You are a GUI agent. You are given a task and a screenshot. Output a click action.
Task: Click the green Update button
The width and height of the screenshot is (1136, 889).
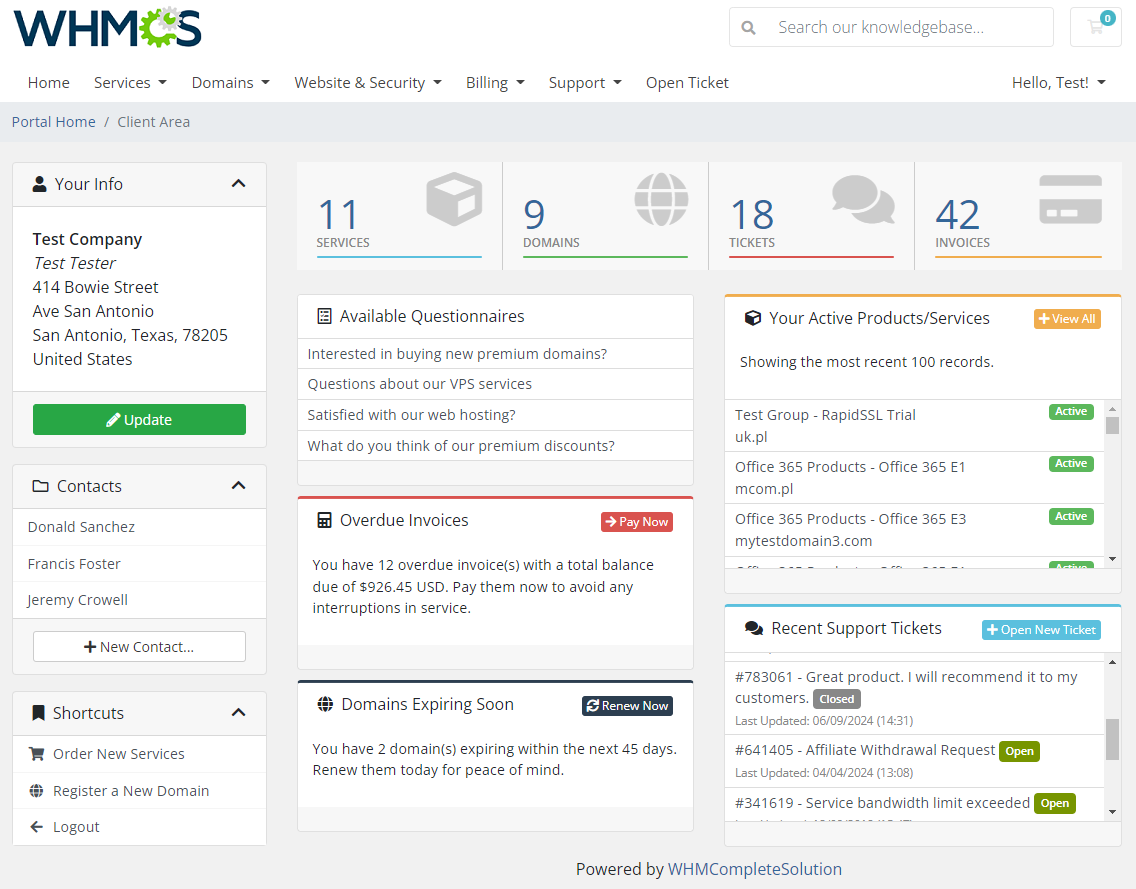[x=139, y=419]
